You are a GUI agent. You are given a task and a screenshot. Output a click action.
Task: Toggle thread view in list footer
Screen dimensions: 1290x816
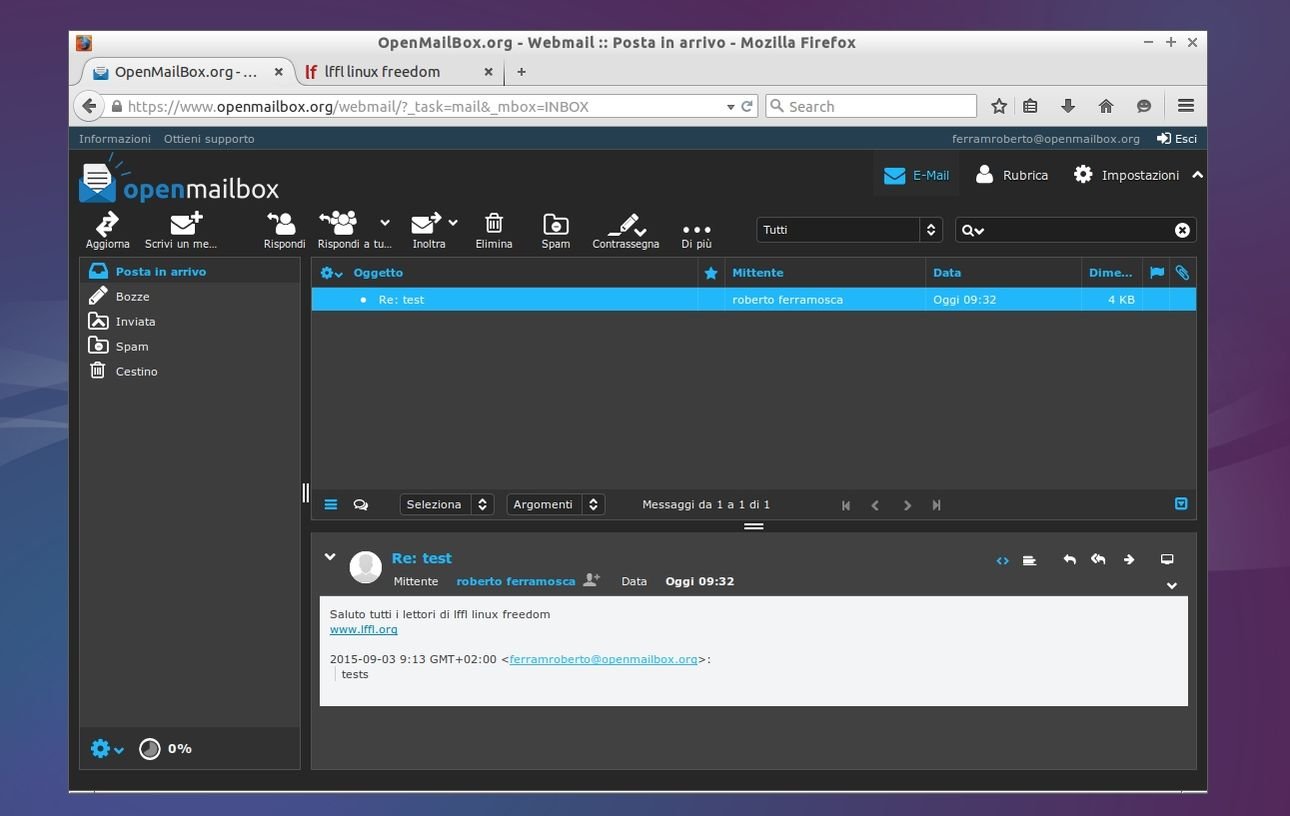(x=361, y=505)
